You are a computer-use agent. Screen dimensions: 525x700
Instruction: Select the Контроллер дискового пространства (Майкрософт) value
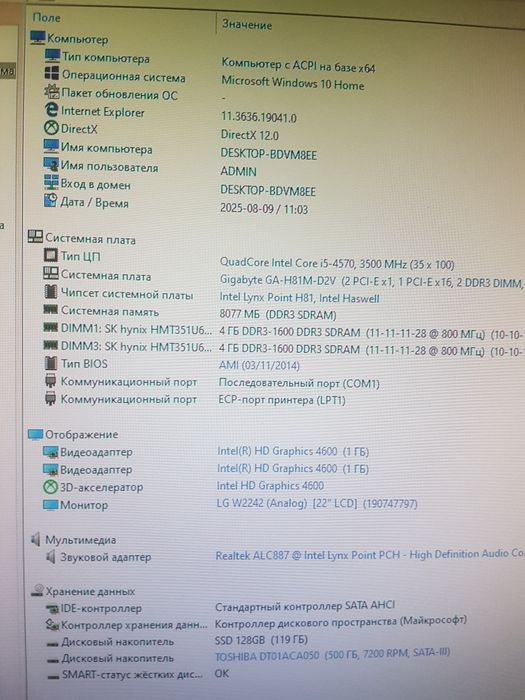[x=341, y=621]
